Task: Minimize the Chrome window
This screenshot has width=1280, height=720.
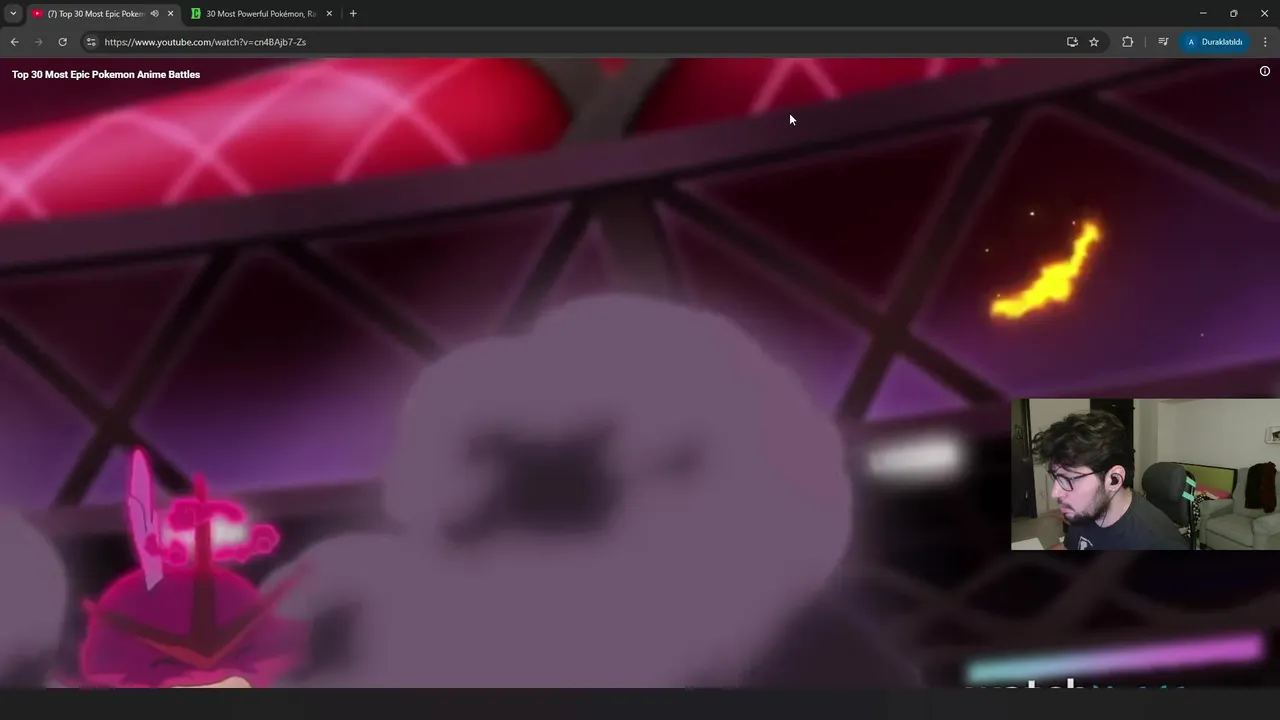Action: click(x=1203, y=13)
